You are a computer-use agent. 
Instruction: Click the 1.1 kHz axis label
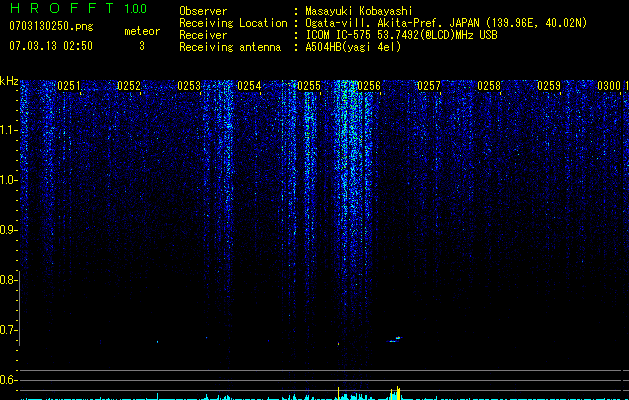pyautogui.click(x=9, y=130)
